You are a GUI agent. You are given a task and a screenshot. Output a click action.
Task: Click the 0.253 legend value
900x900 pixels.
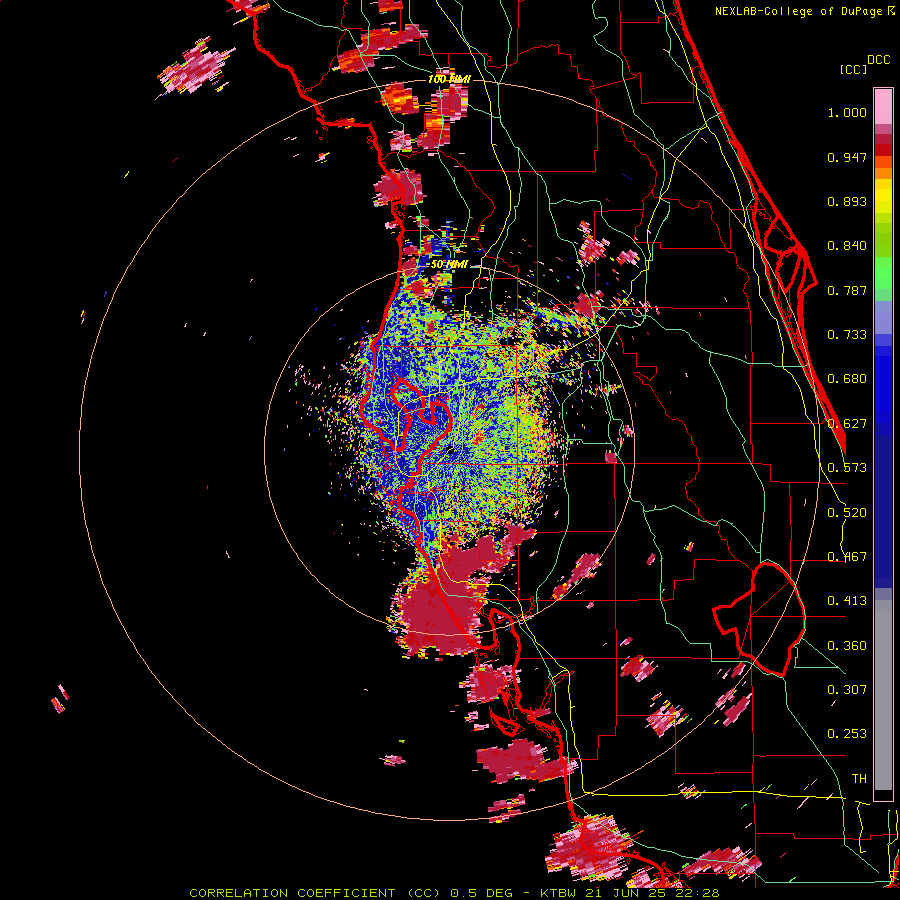(847, 734)
